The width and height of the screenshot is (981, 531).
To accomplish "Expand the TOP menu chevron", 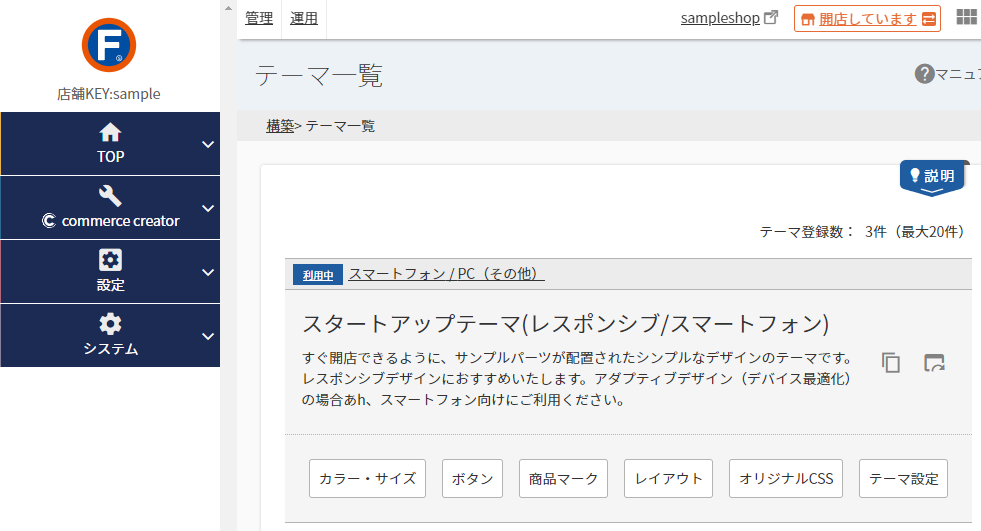I will (x=208, y=144).
